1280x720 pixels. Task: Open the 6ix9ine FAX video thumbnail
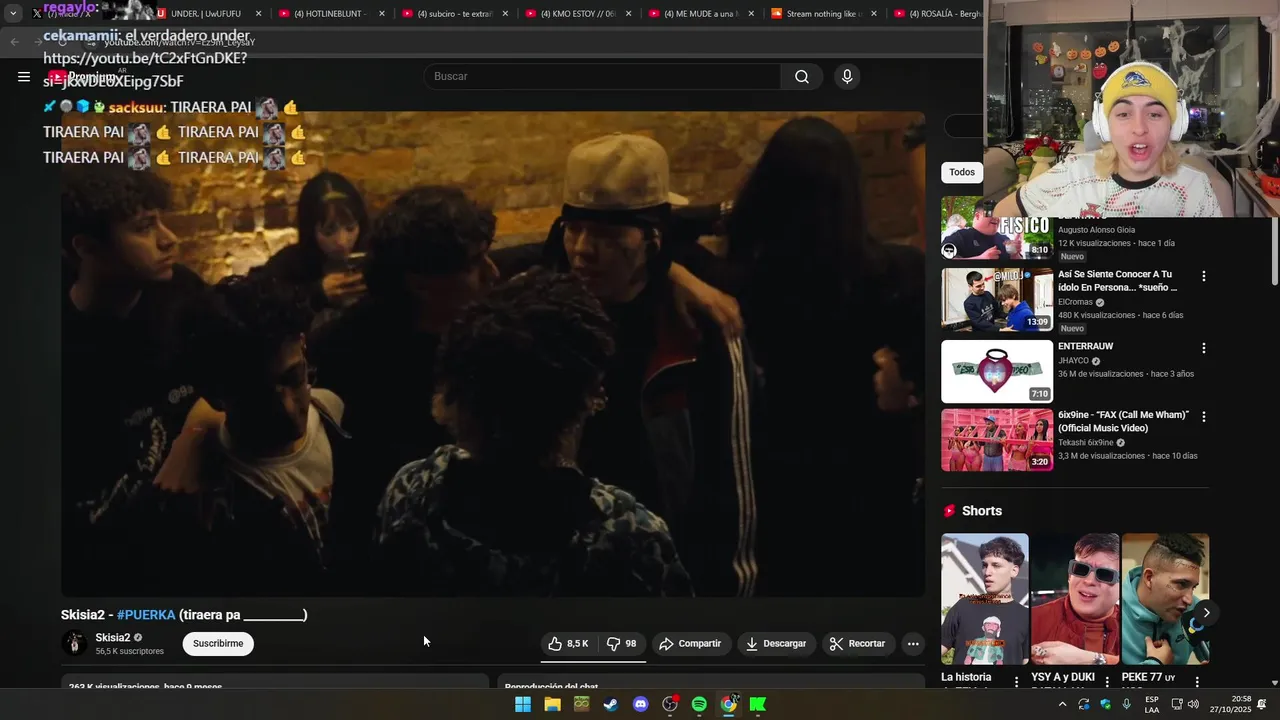997,440
